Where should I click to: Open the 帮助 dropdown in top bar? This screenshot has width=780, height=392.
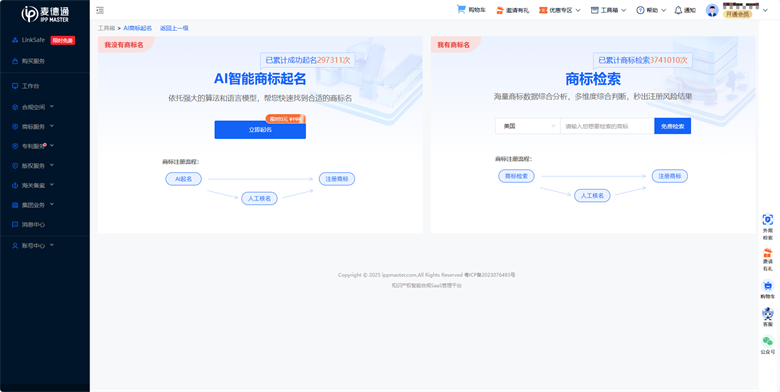click(x=651, y=10)
